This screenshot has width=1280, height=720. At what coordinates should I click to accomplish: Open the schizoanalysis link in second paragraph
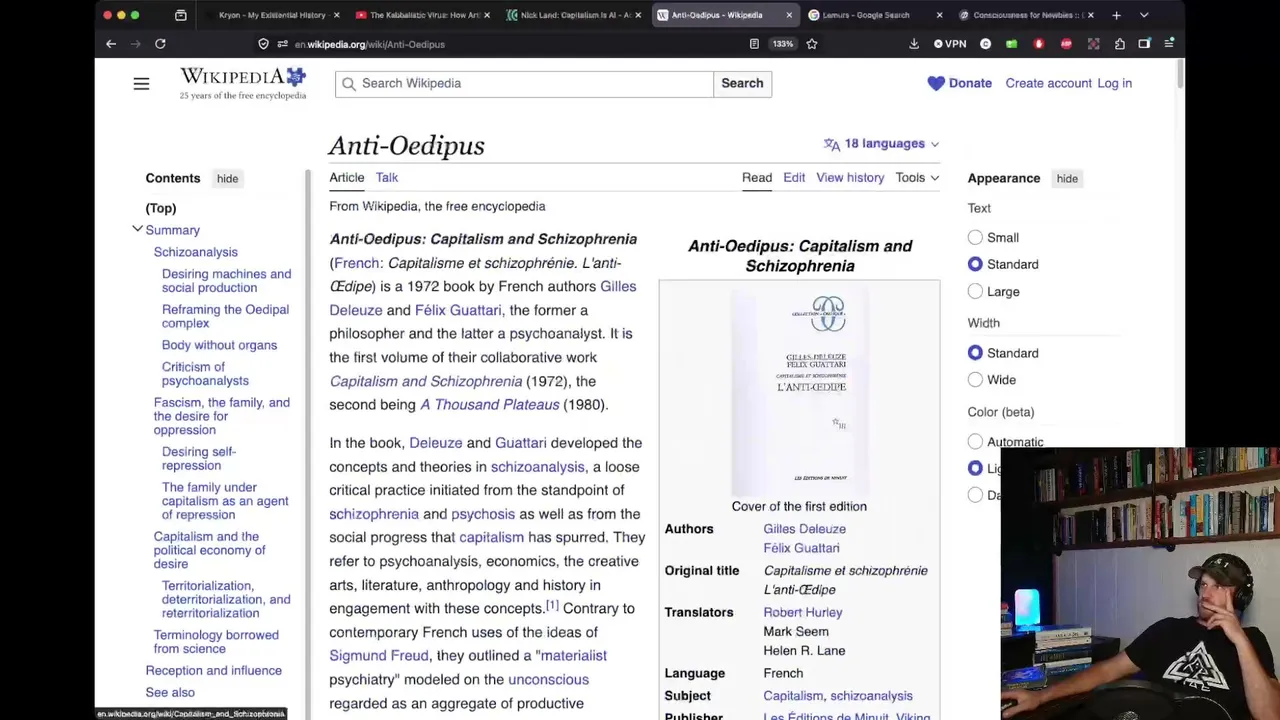coord(537,467)
